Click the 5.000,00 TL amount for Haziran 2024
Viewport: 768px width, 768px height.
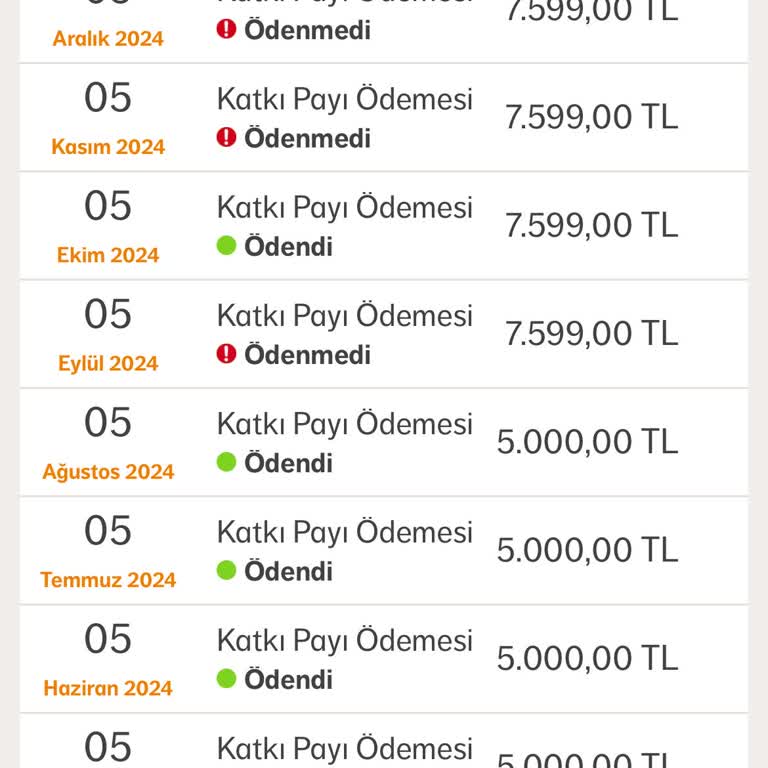[x=587, y=658]
